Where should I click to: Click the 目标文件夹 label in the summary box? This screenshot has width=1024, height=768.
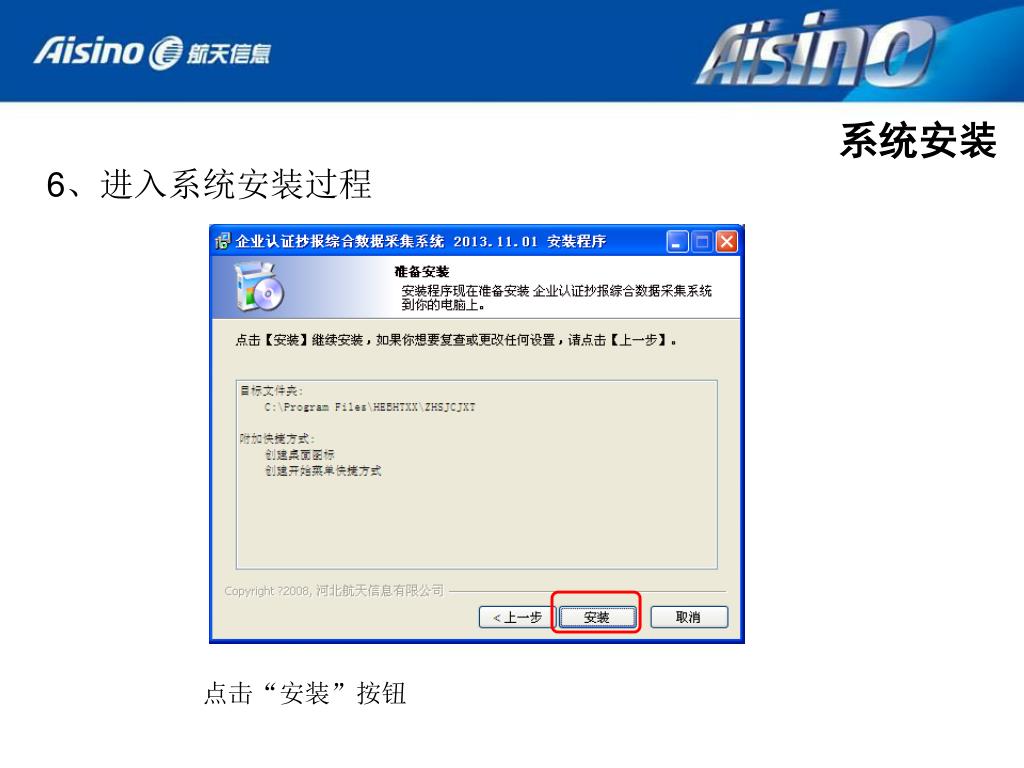(271, 391)
